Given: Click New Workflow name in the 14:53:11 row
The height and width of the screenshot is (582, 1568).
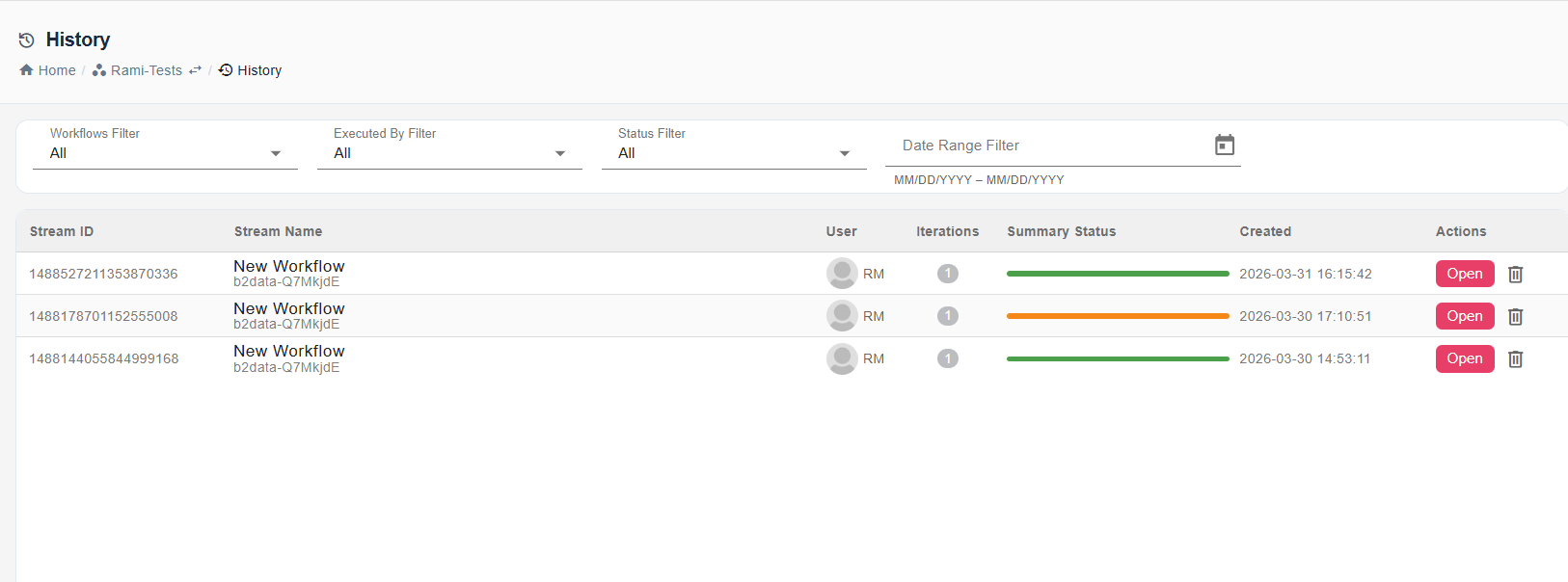Looking at the screenshot, I should click(288, 351).
